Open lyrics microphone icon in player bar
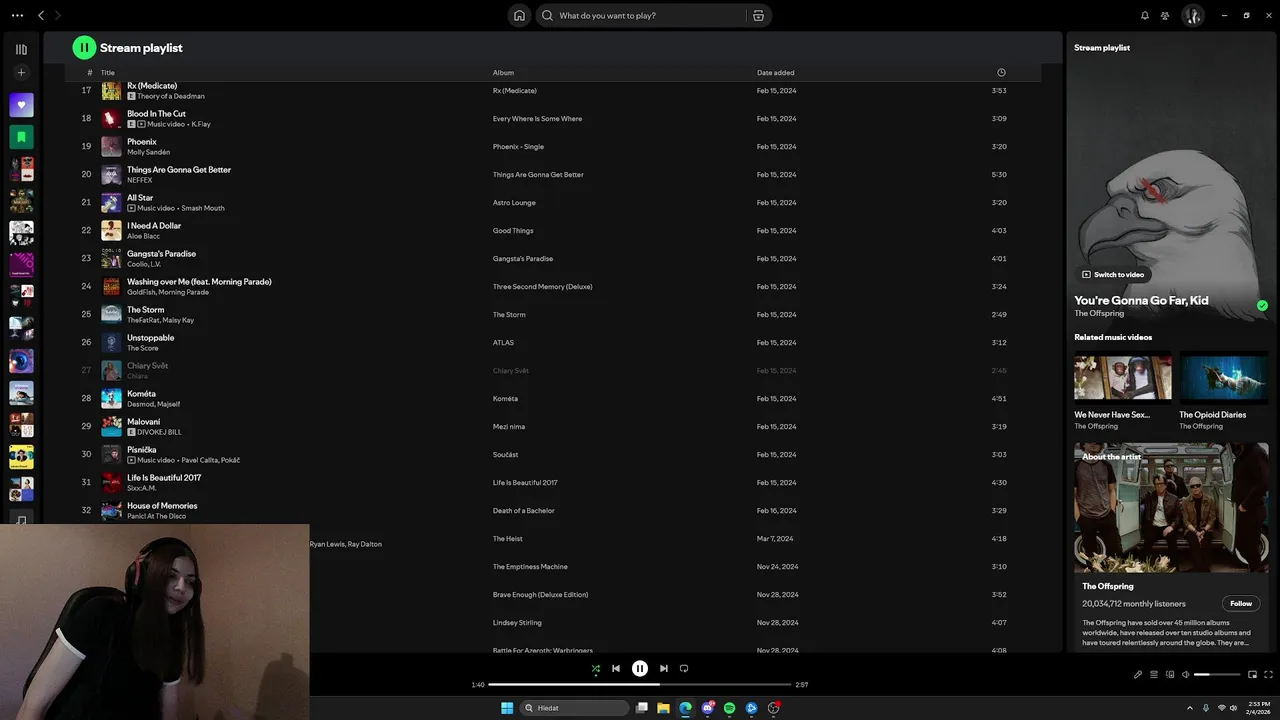 [x=1137, y=675]
